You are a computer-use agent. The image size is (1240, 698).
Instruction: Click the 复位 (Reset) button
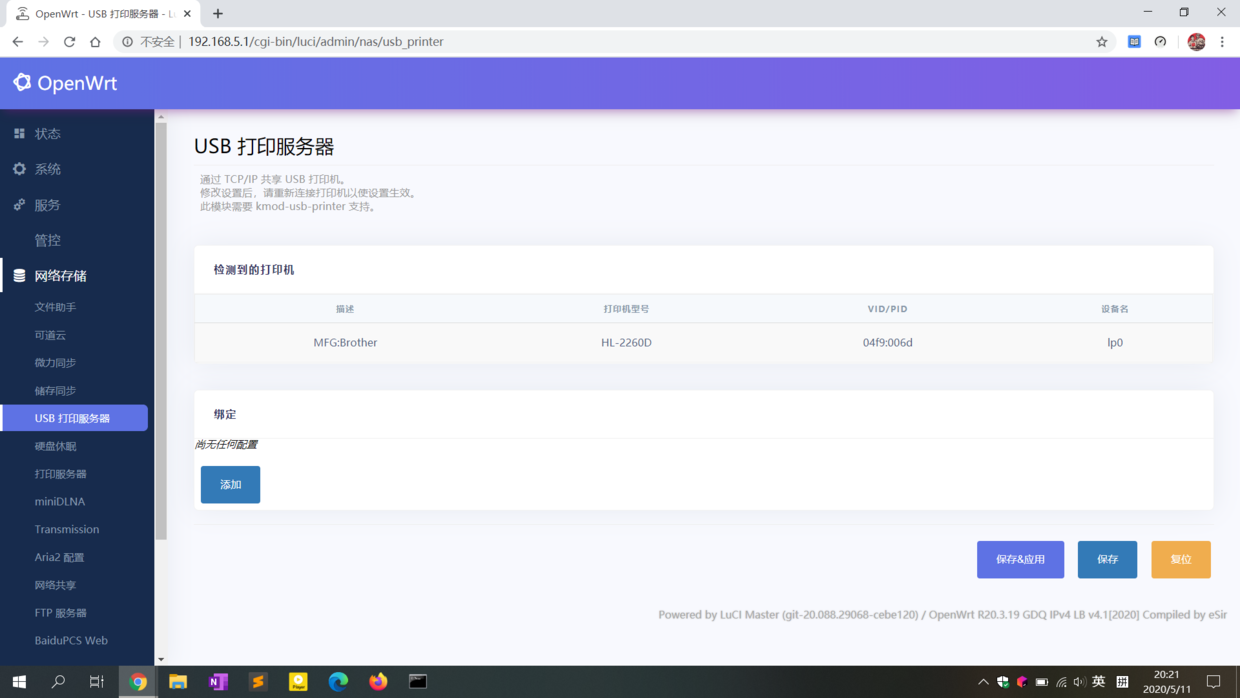[1181, 559]
